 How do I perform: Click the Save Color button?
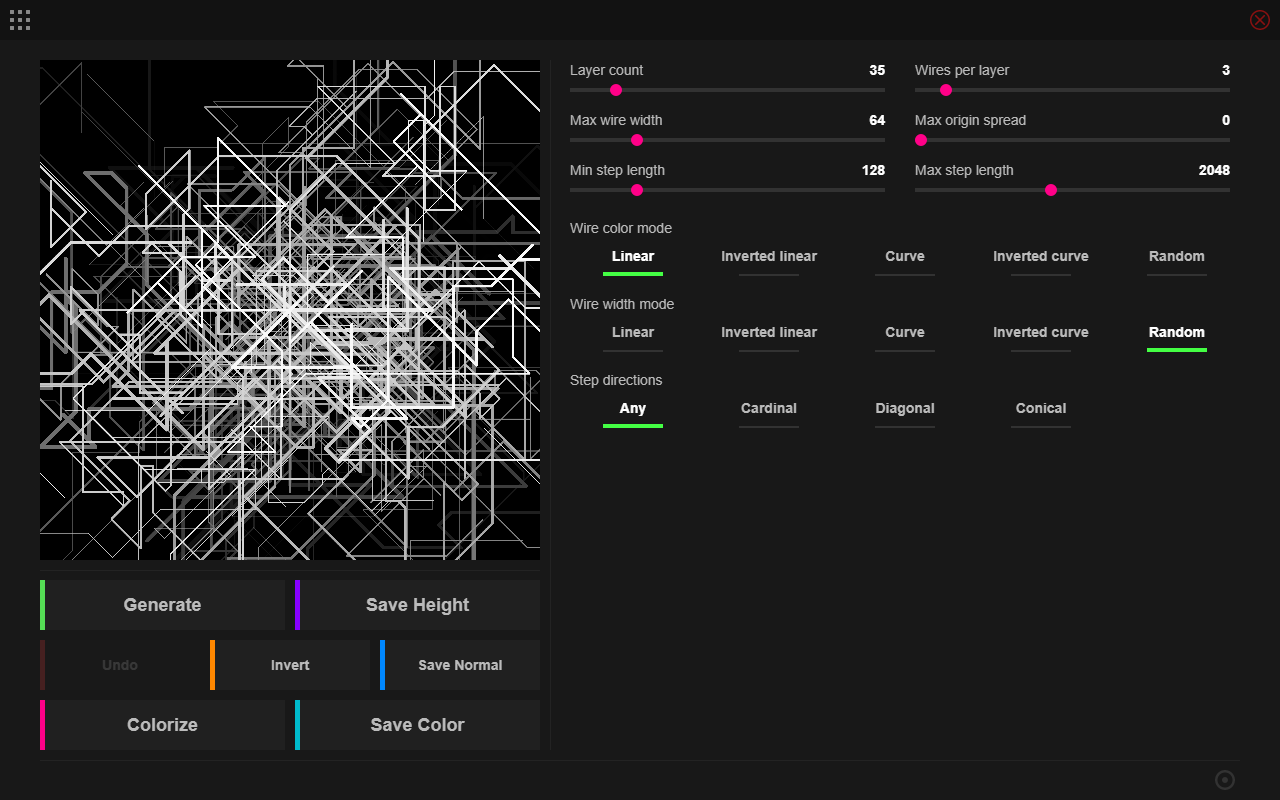417,725
